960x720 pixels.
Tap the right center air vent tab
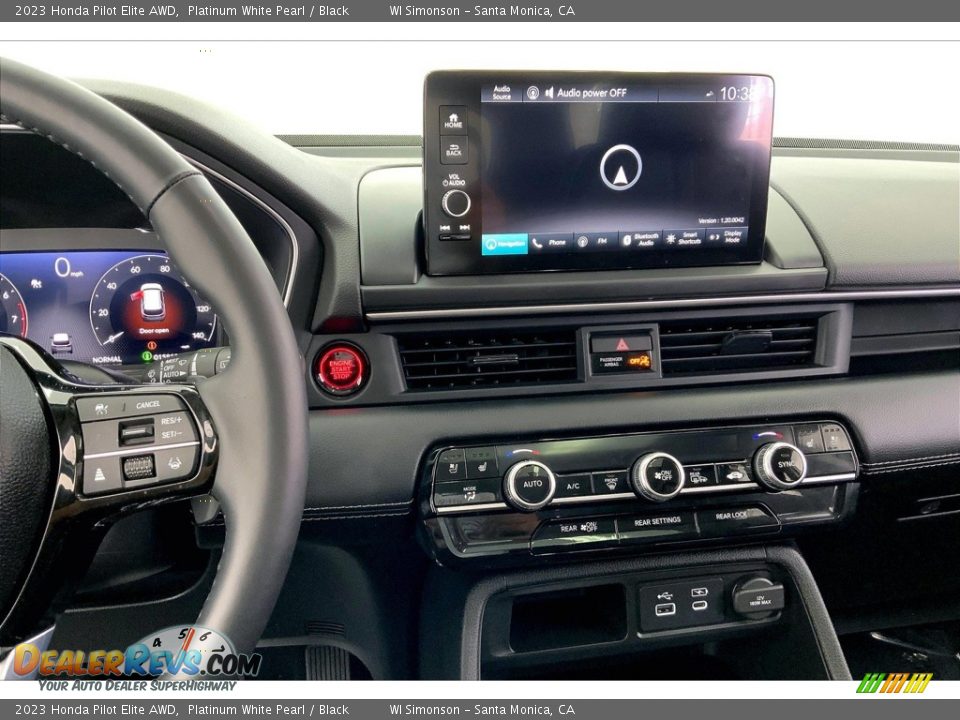pos(745,341)
